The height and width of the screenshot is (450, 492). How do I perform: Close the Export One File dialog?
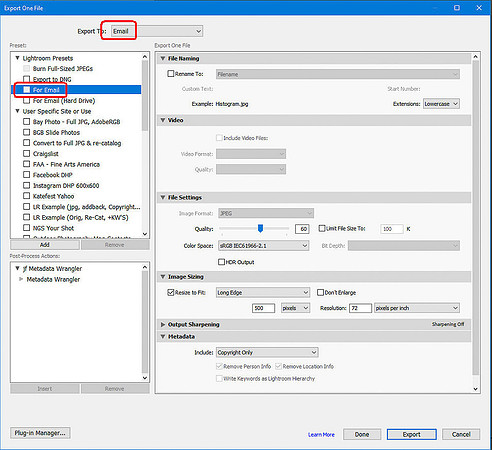[479, 8]
